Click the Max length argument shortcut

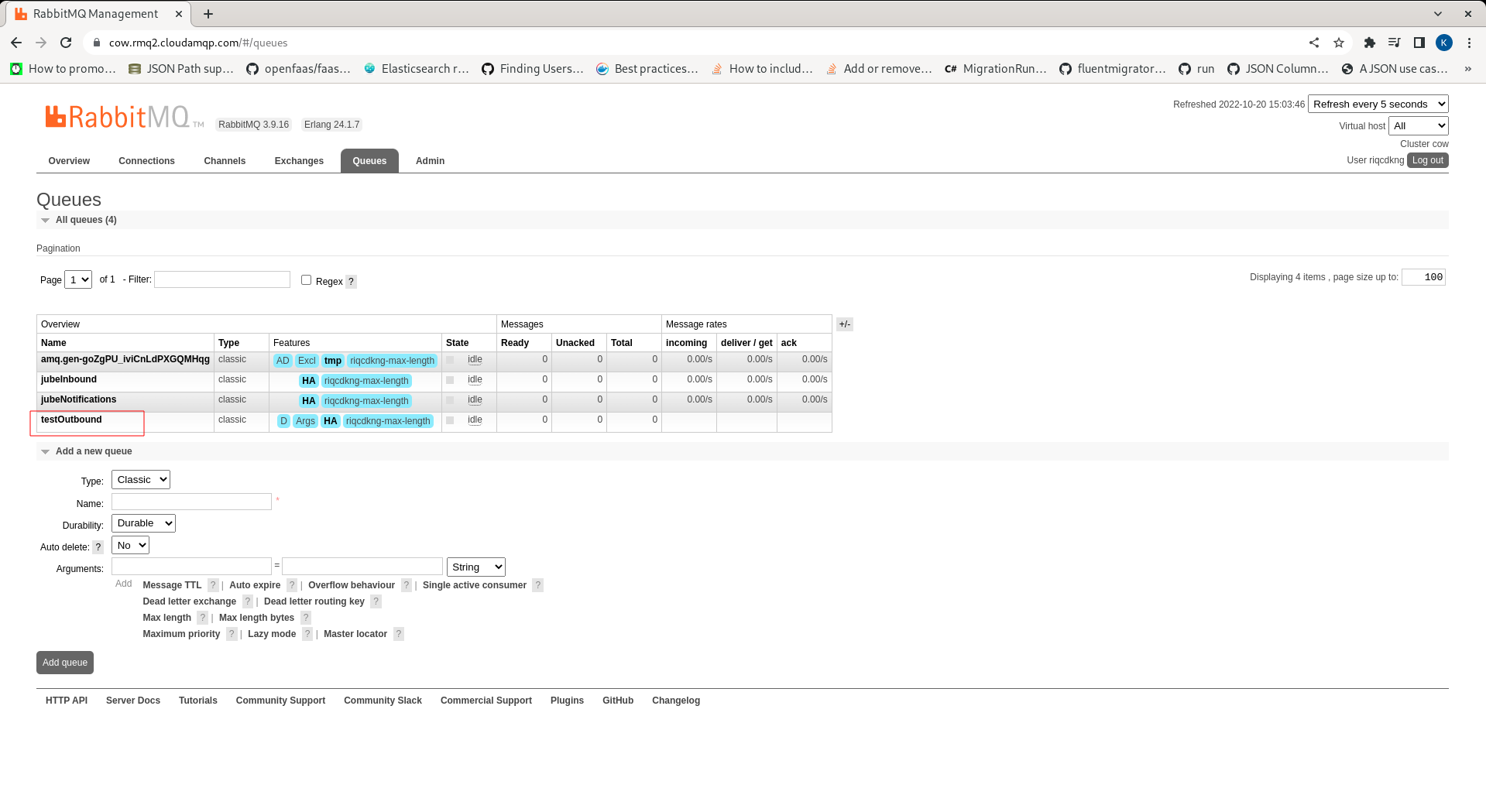coord(166,618)
